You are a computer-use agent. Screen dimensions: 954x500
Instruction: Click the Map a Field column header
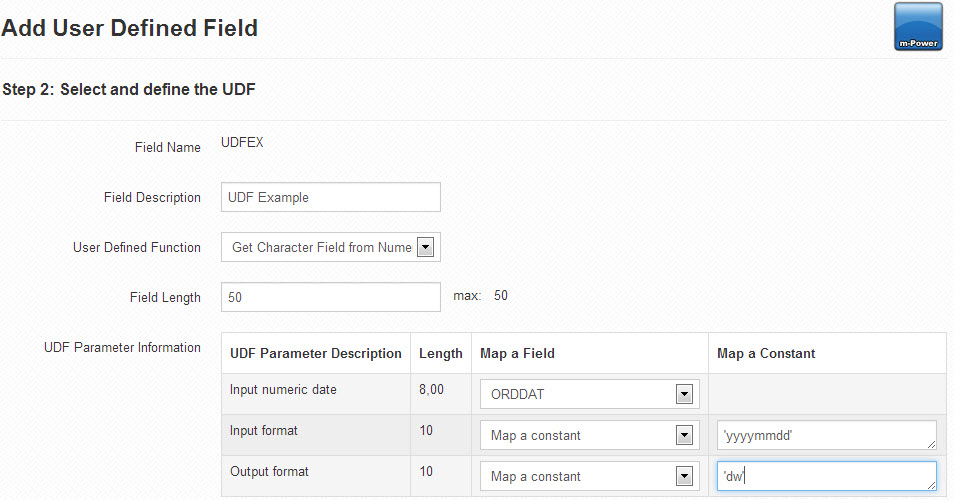[x=517, y=353]
